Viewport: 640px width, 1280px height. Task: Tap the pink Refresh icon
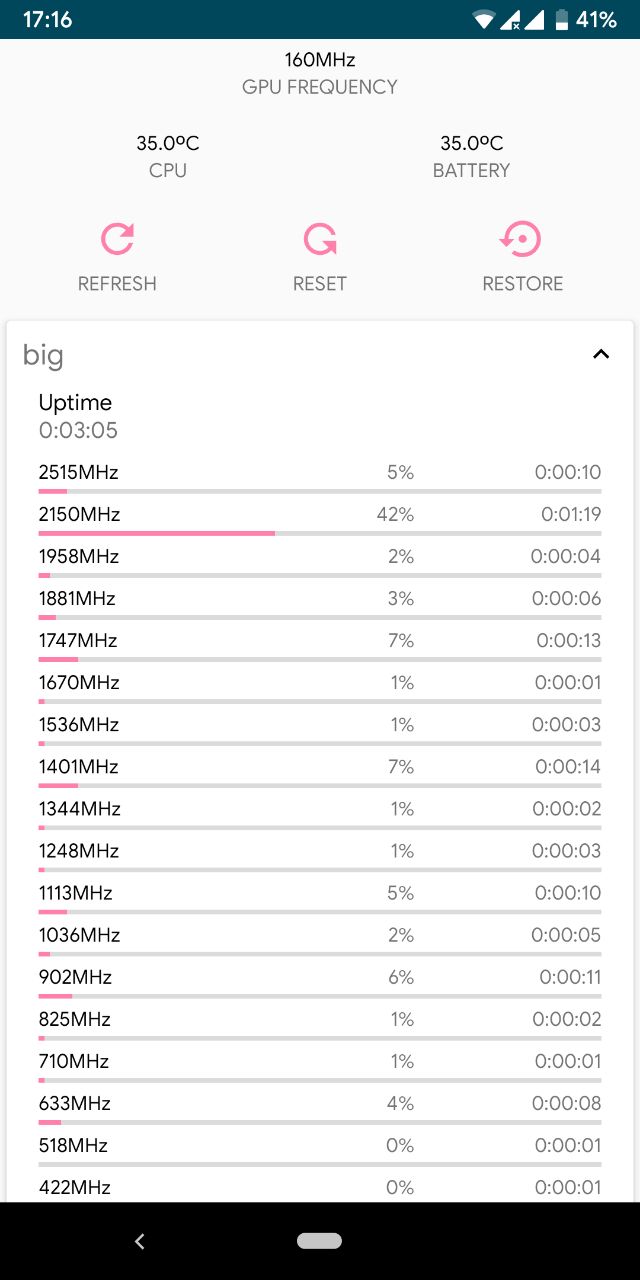pos(117,240)
